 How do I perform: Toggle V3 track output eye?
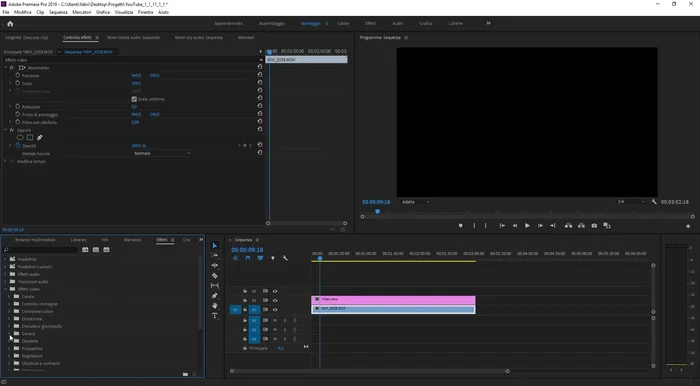point(275,291)
